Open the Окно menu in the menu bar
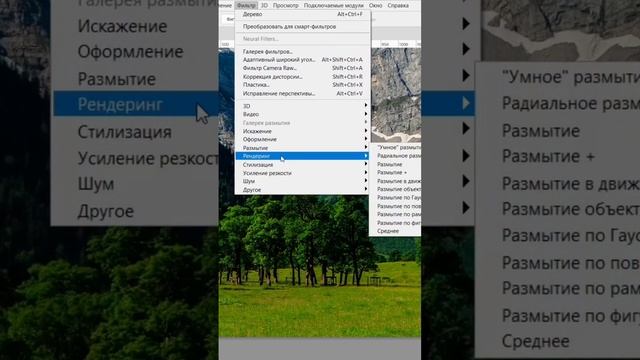Image resolution: width=640 pixels, height=360 pixels. 375,5
